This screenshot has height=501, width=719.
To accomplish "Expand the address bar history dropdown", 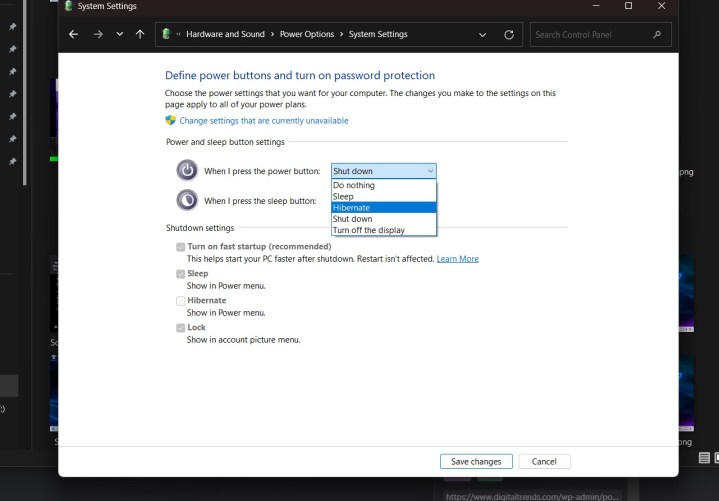I will pyautogui.click(x=483, y=34).
